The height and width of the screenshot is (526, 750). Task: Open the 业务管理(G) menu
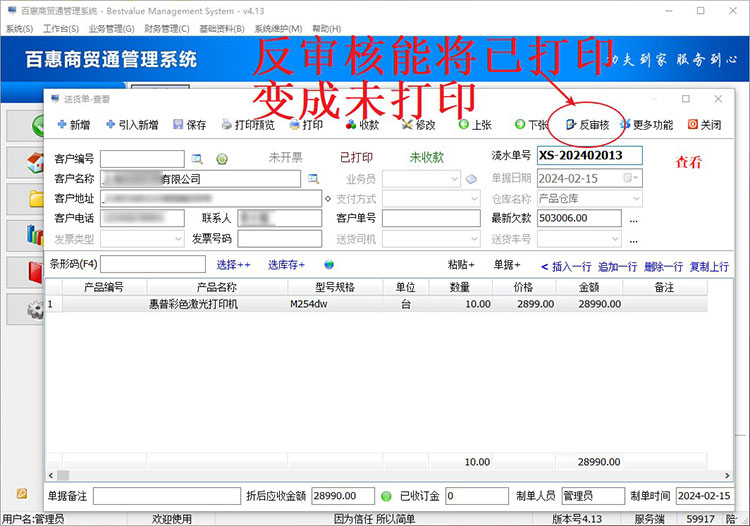111,29
